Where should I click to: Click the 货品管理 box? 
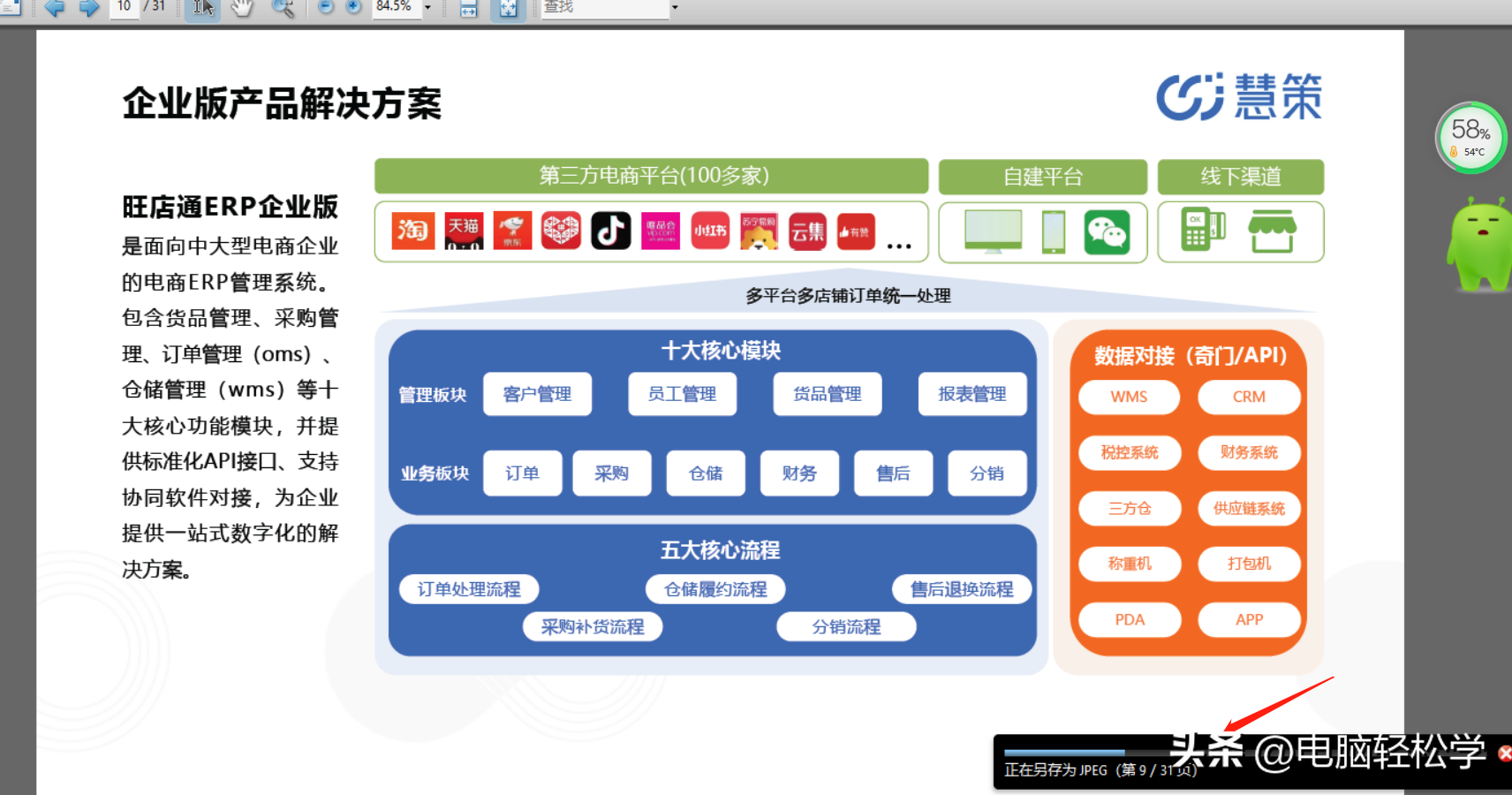click(x=827, y=394)
